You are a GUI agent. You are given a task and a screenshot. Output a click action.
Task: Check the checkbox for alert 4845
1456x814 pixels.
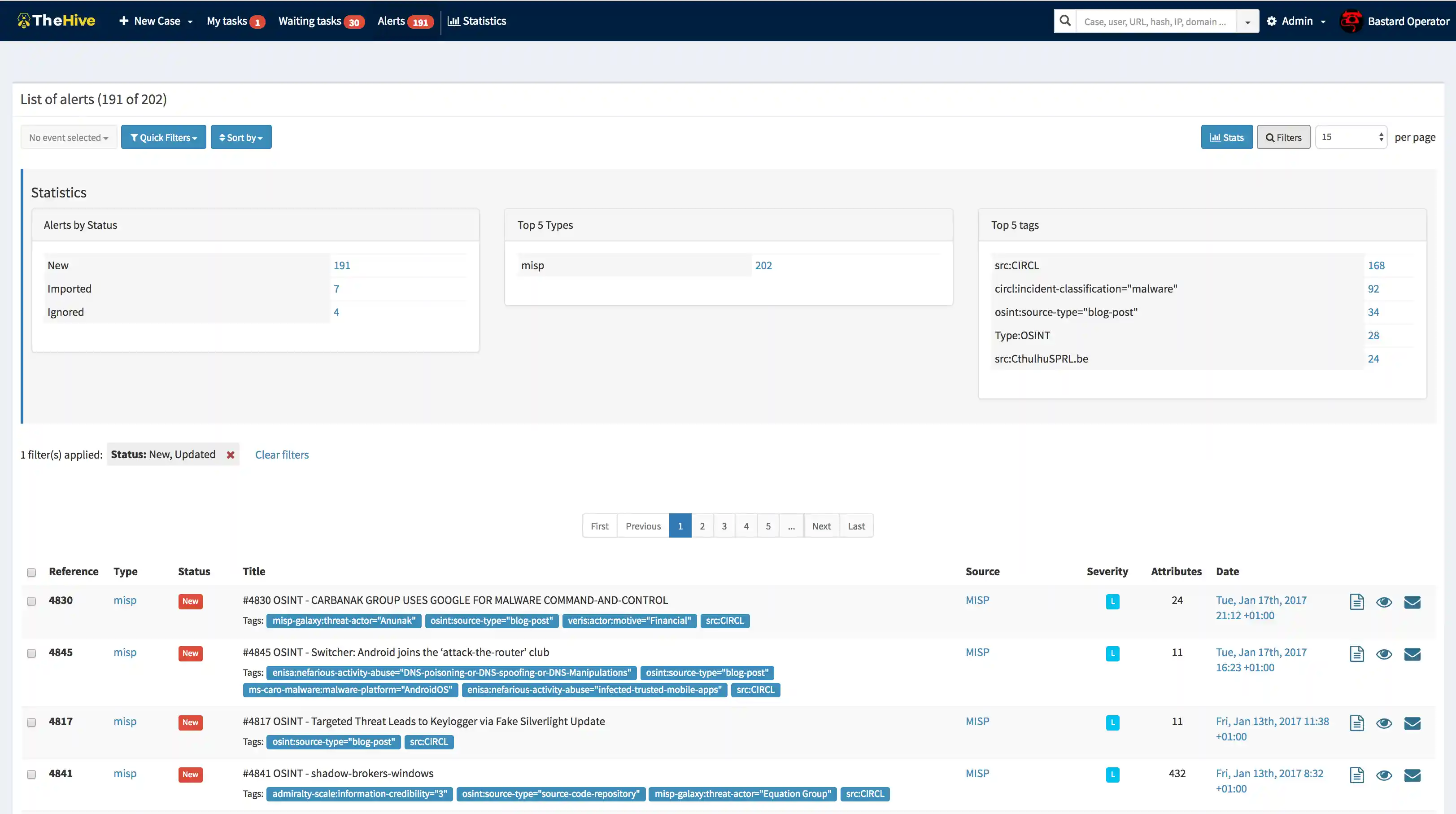click(x=32, y=653)
